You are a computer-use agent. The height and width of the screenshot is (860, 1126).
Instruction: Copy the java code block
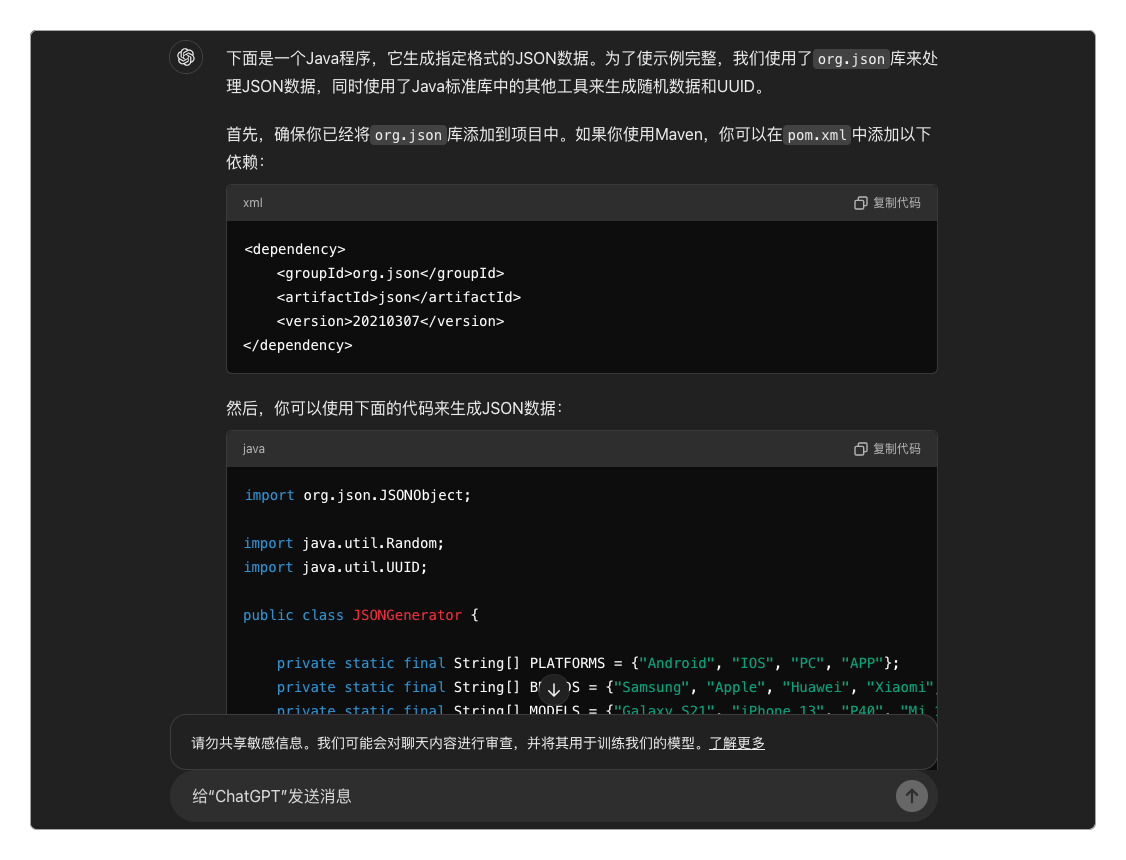(x=887, y=449)
